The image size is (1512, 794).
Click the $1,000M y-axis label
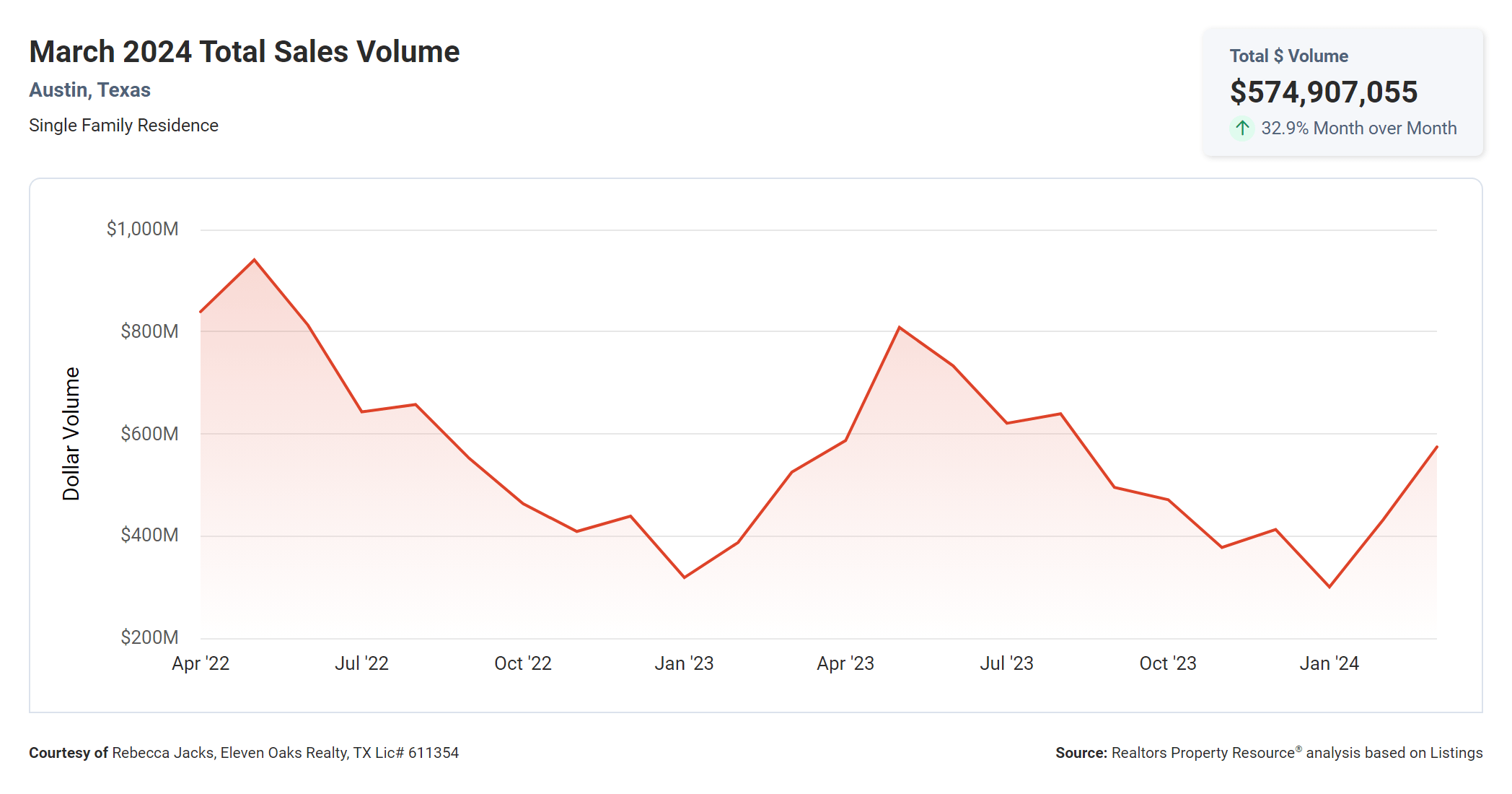pos(142,230)
